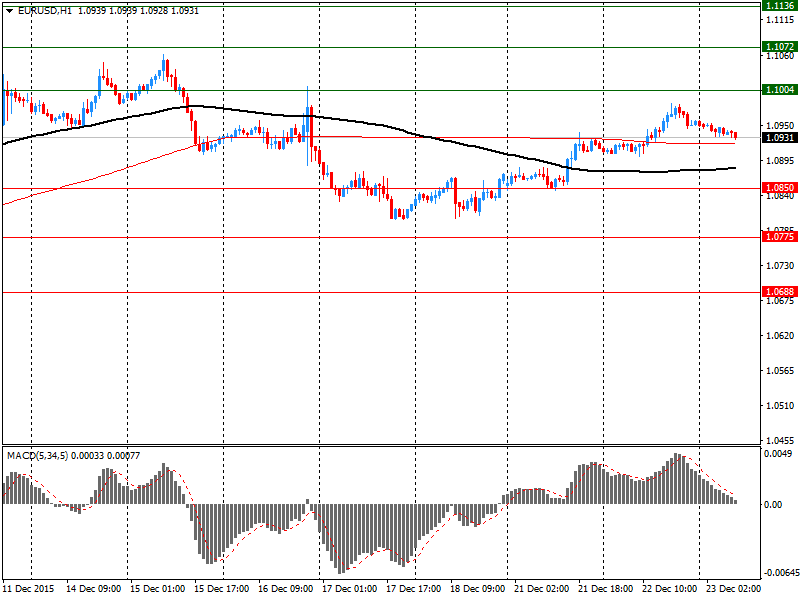This screenshot has height=600, width=800.
Task: Select the EURUSD,H1 chart title text
Action: 45,11
